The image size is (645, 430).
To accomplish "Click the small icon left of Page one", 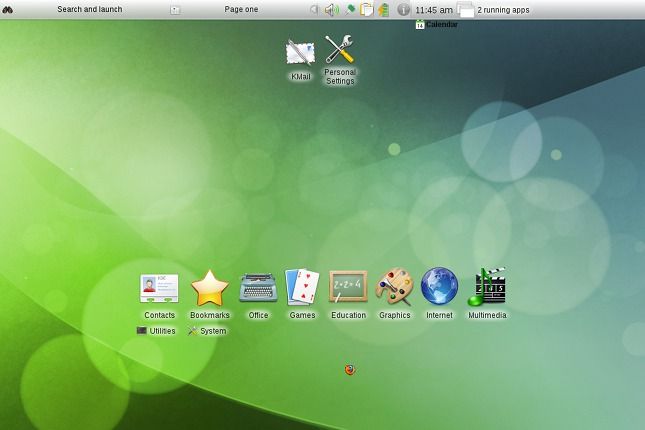I will [x=175, y=10].
